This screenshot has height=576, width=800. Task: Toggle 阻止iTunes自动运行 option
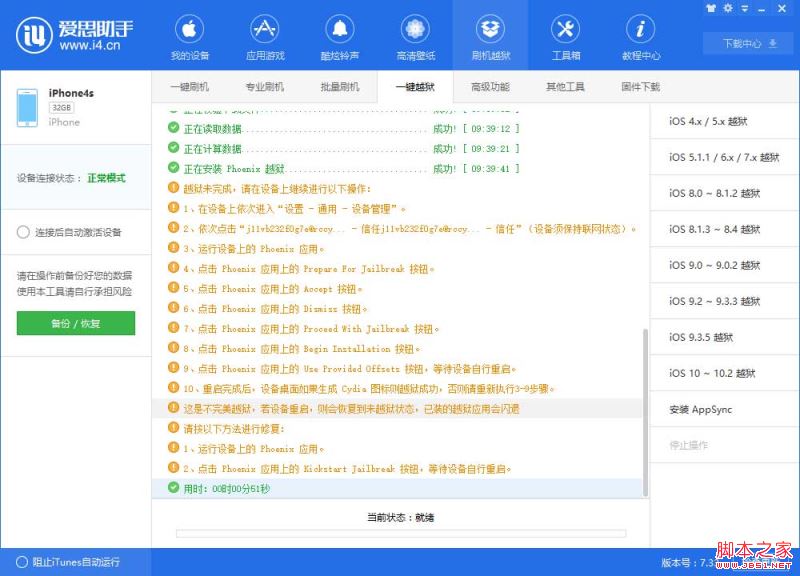[22, 562]
